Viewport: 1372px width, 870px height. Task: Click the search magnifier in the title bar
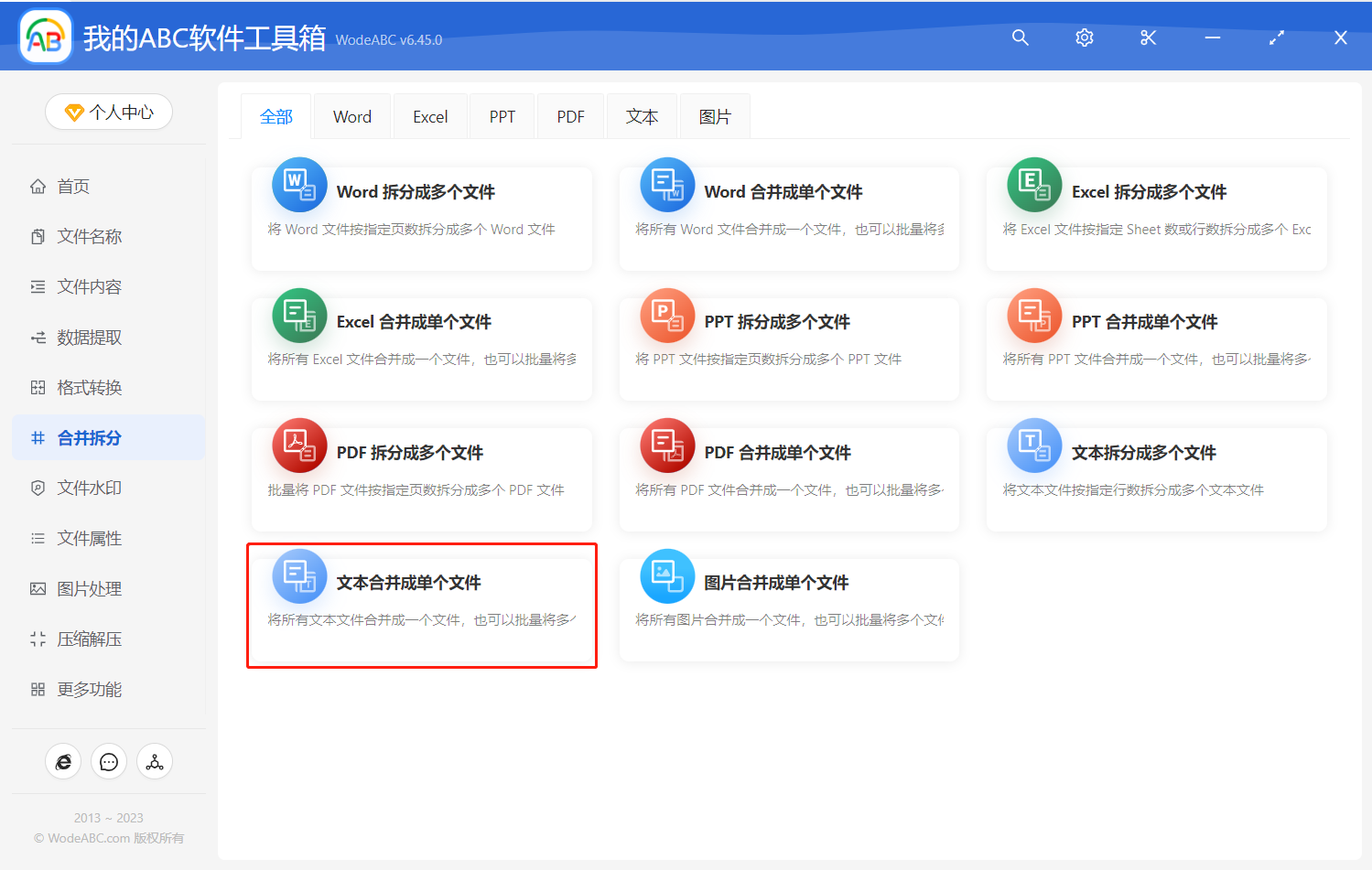(1020, 38)
